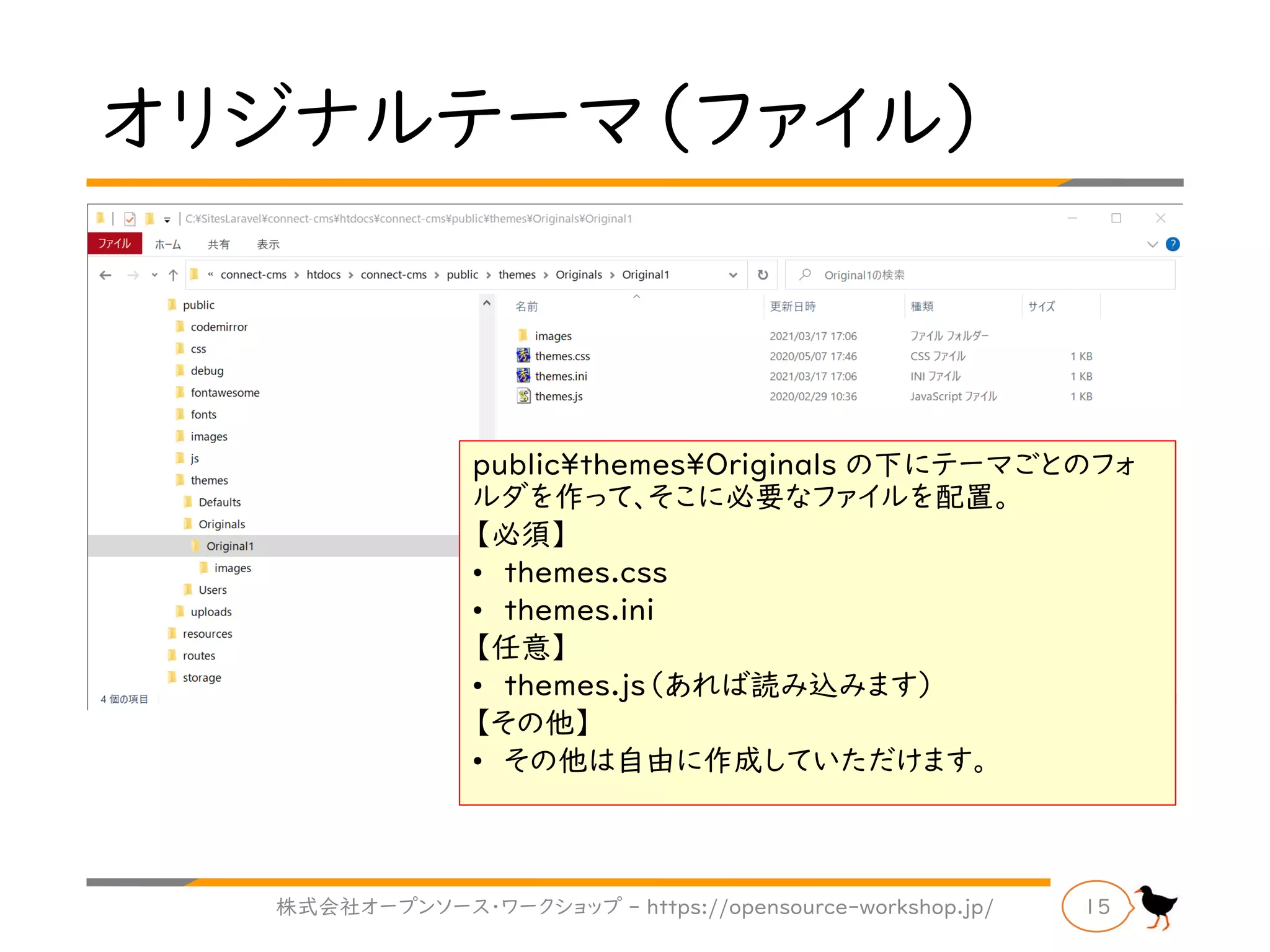Image resolution: width=1270 pixels, height=952 pixels.
Task: Click the Original1の検索 search box
Action: pyautogui.click(x=980, y=275)
